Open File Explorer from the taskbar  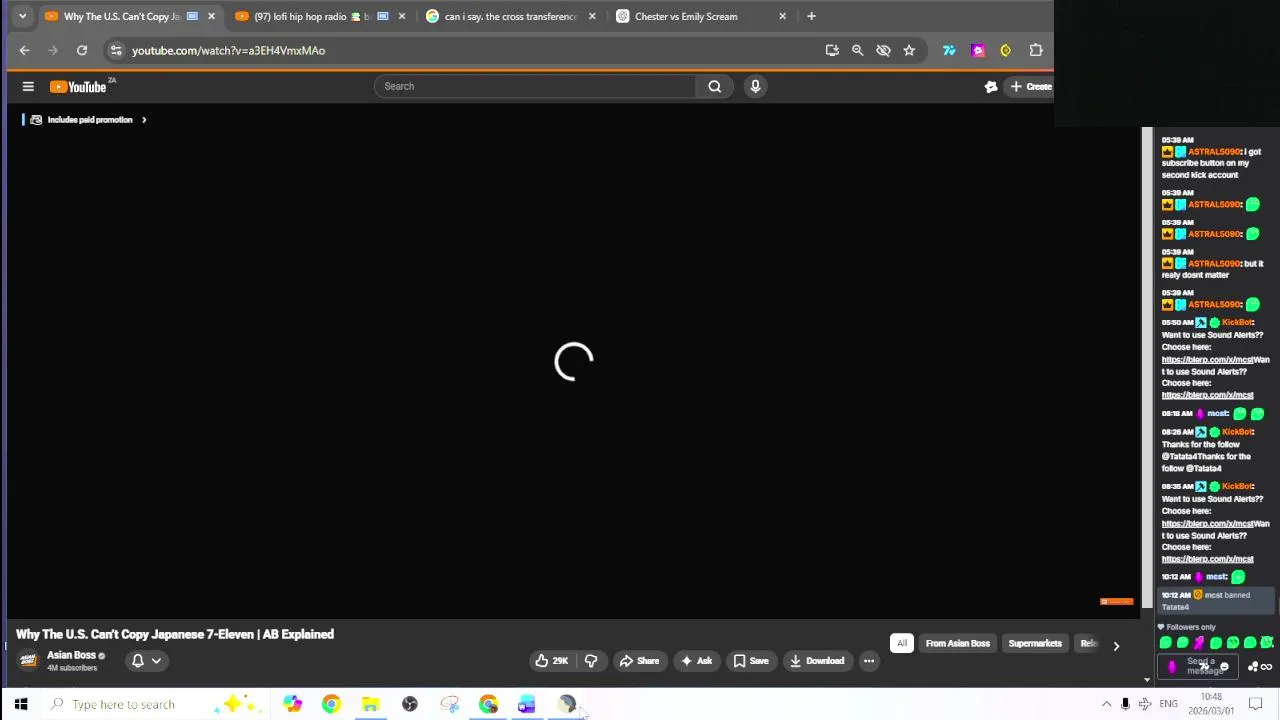(370, 704)
